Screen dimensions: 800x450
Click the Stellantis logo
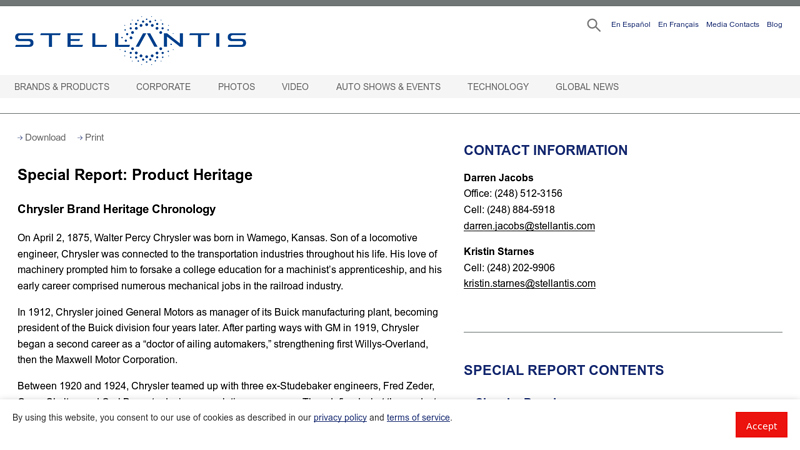(x=130, y=40)
